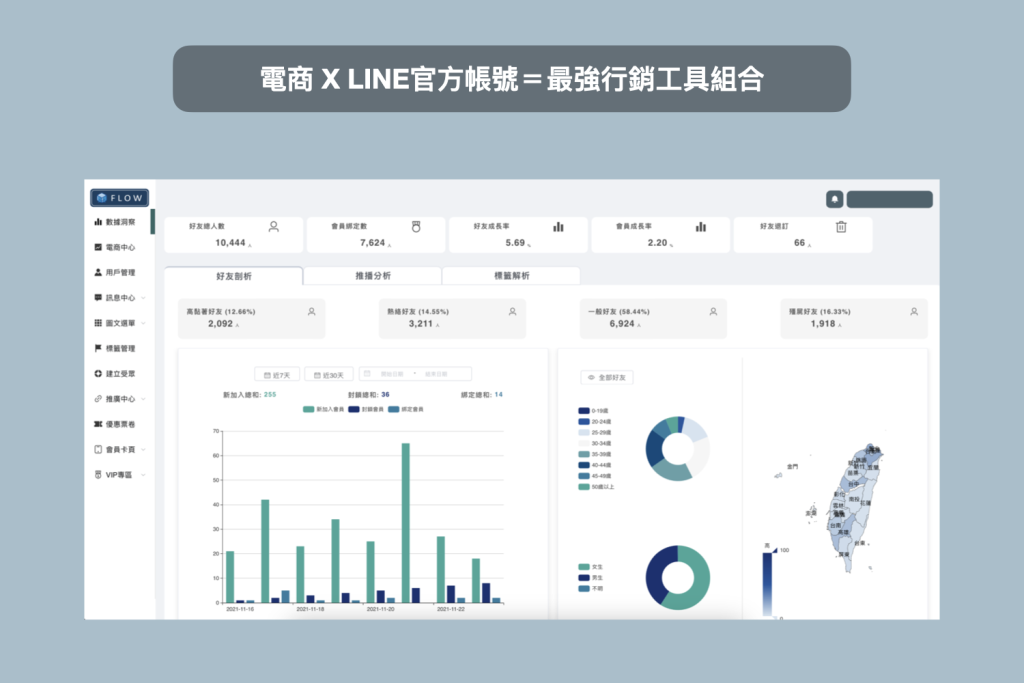Click tallest green bar in chart

pyautogui.click(x=406, y=523)
